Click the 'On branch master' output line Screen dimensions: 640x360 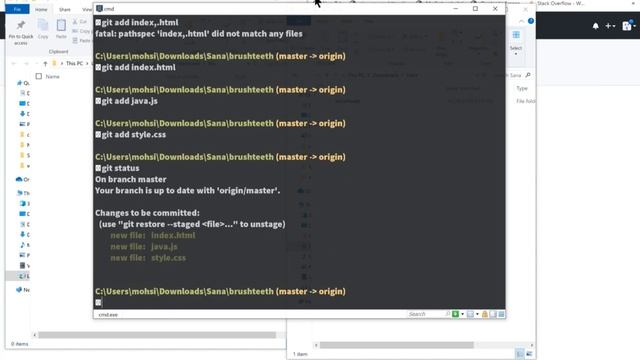pos(131,180)
